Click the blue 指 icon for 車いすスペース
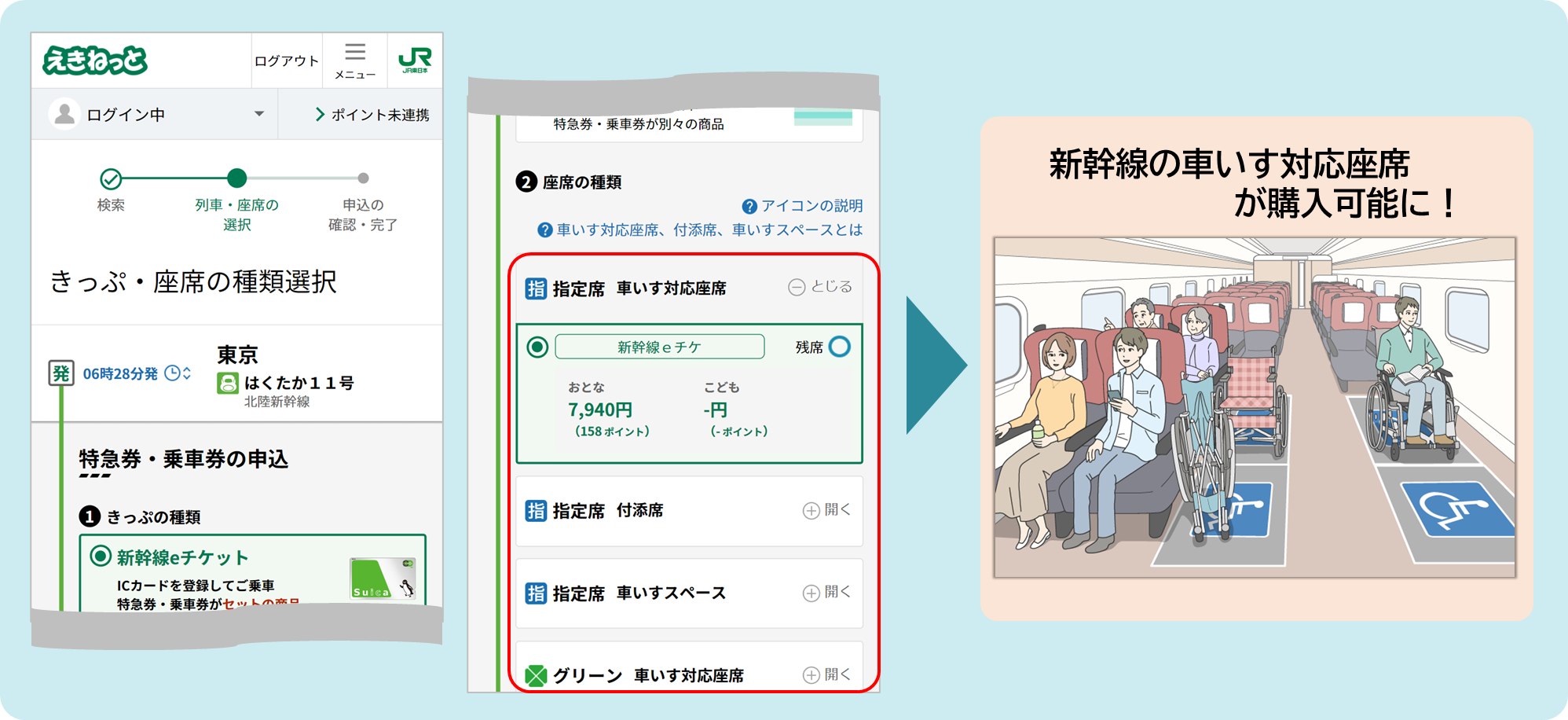 pos(536,593)
